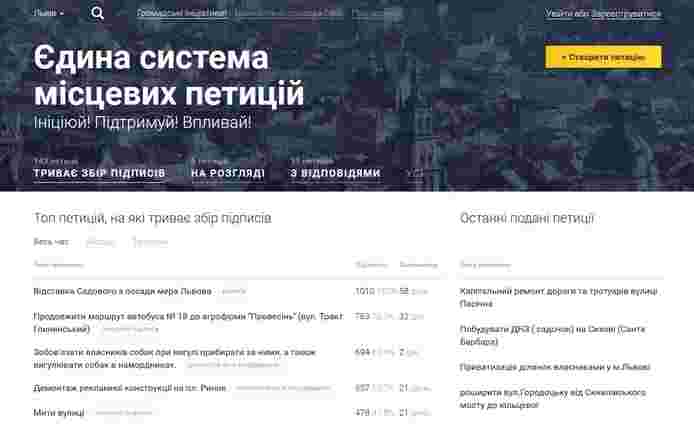Viewport: 694px width, 425px height.
Task: Open the Громадські ініціативи link
Action: coord(182,14)
